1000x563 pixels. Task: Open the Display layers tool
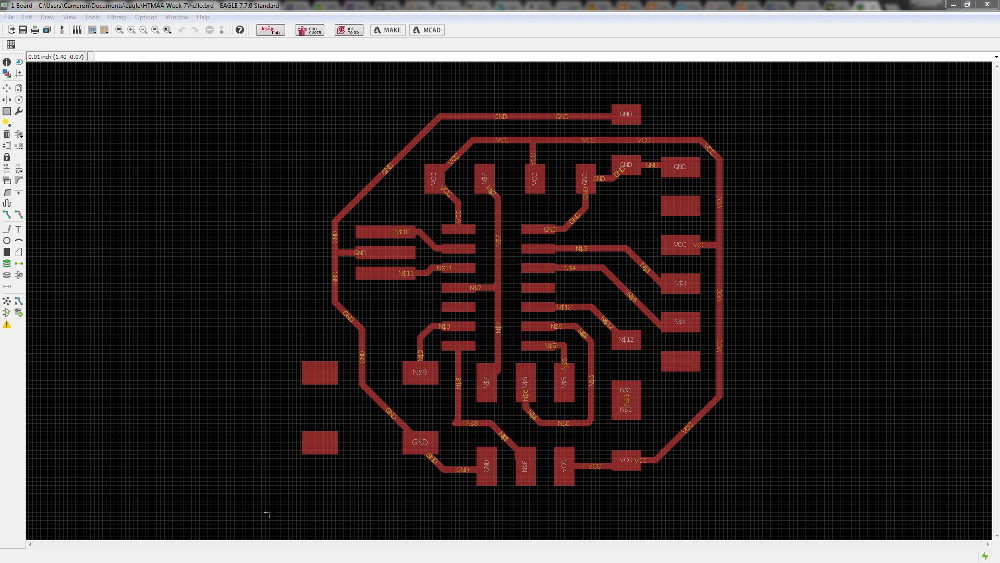[x=6, y=74]
